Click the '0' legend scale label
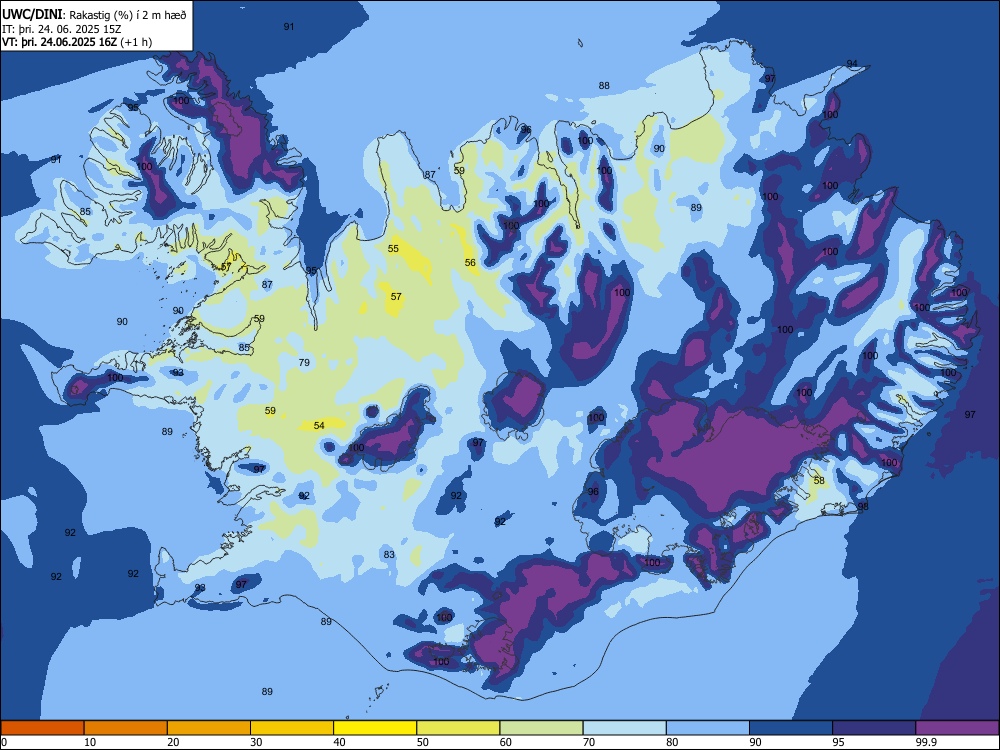This screenshot has height=750, width=1000. (x=4, y=742)
